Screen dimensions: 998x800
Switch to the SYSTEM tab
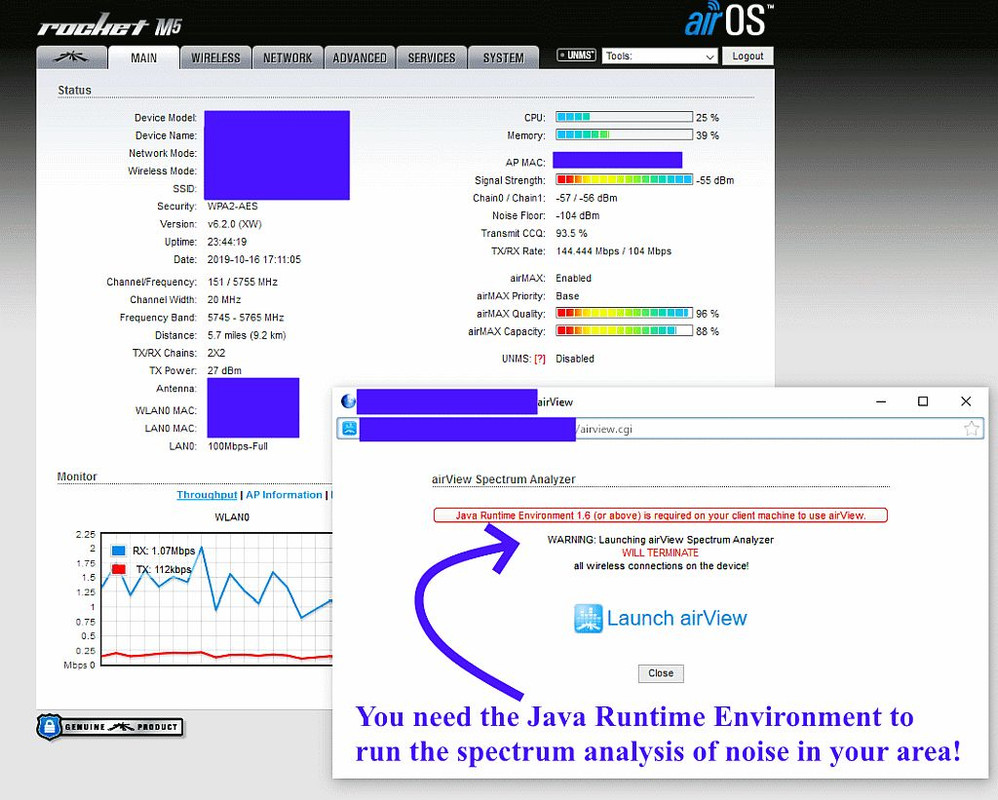503,57
